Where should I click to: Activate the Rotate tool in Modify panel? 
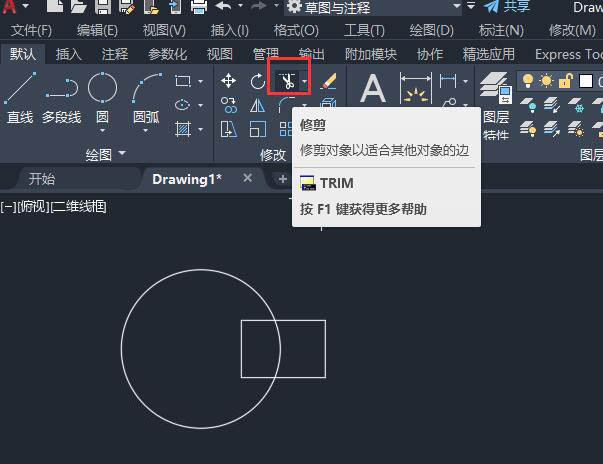(258, 81)
